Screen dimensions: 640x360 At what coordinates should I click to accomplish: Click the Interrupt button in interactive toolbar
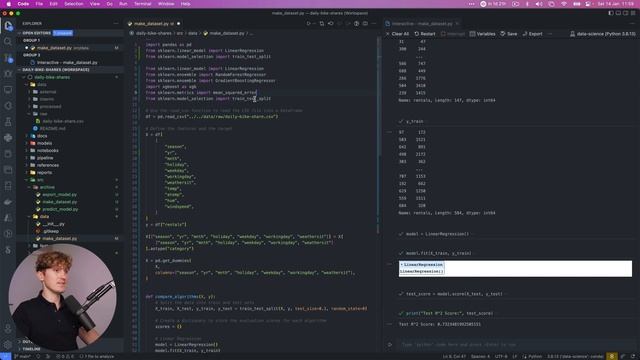(x=453, y=34)
